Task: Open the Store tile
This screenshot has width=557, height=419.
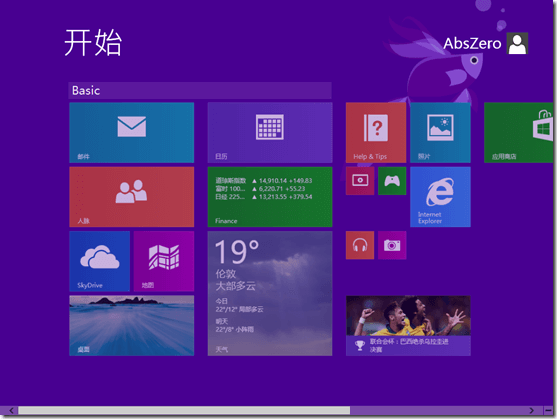Action: 519,132
